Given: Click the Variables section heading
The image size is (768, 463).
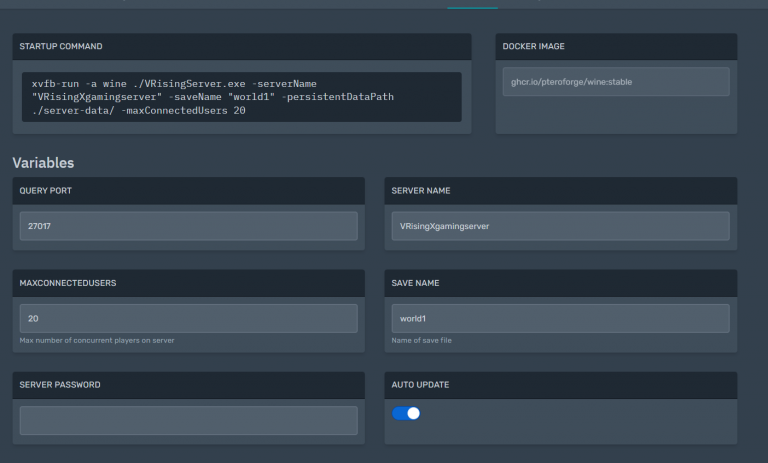Looking at the screenshot, I should click(43, 162).
